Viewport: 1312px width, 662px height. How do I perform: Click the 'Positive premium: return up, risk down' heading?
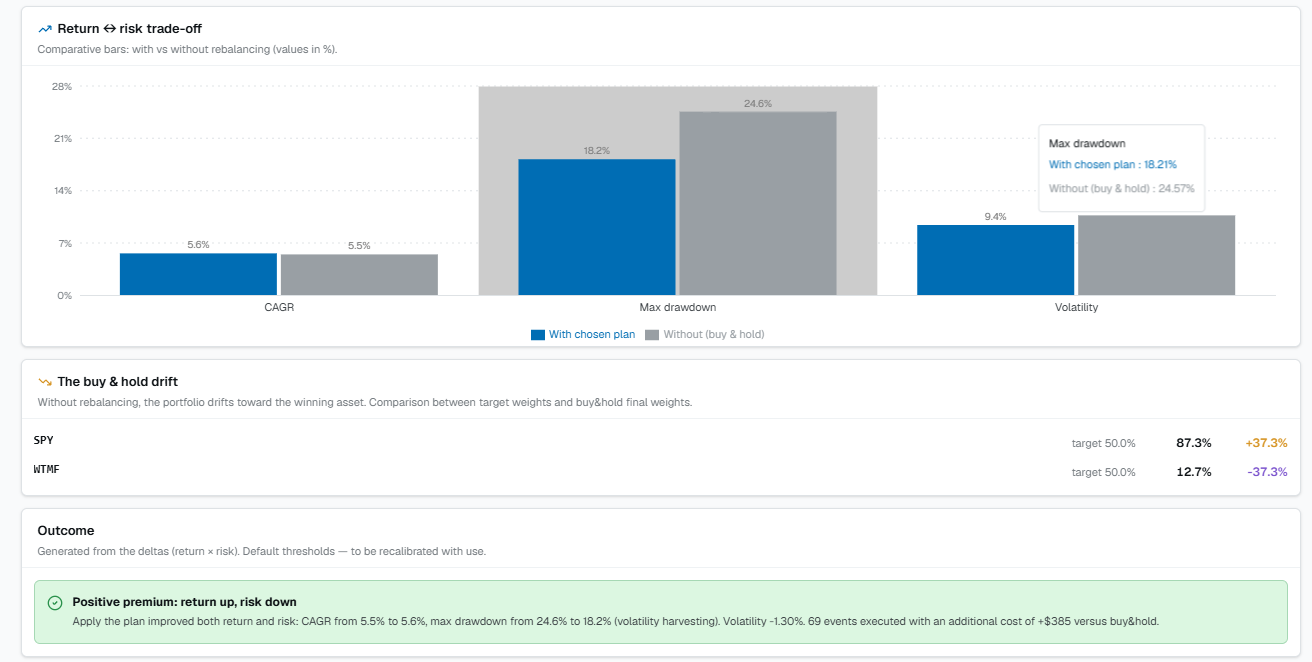[x=184, y=602]
